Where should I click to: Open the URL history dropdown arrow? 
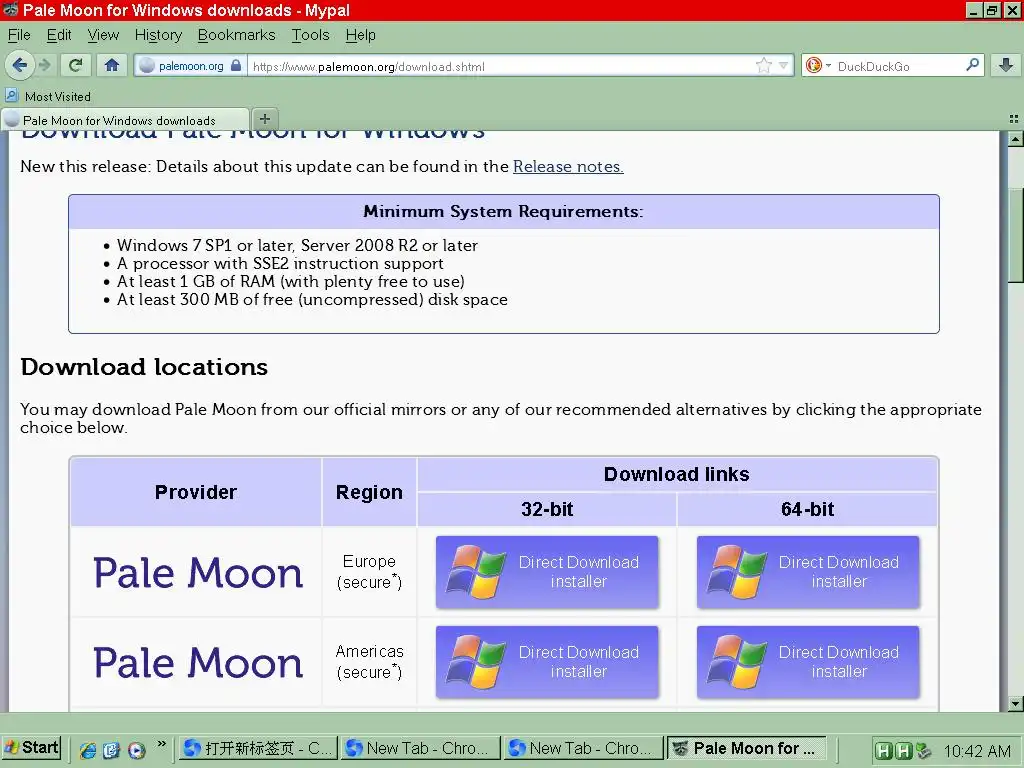click(x=784, y=65)
